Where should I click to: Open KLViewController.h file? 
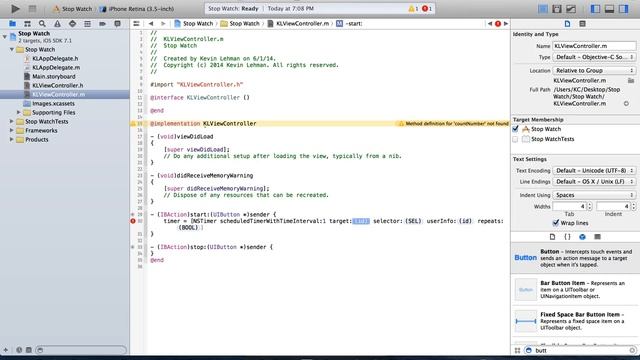pos(57,85)
